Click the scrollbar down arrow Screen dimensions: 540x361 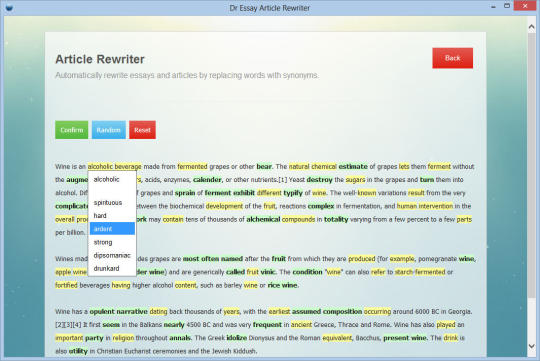[x=531, y=346]
